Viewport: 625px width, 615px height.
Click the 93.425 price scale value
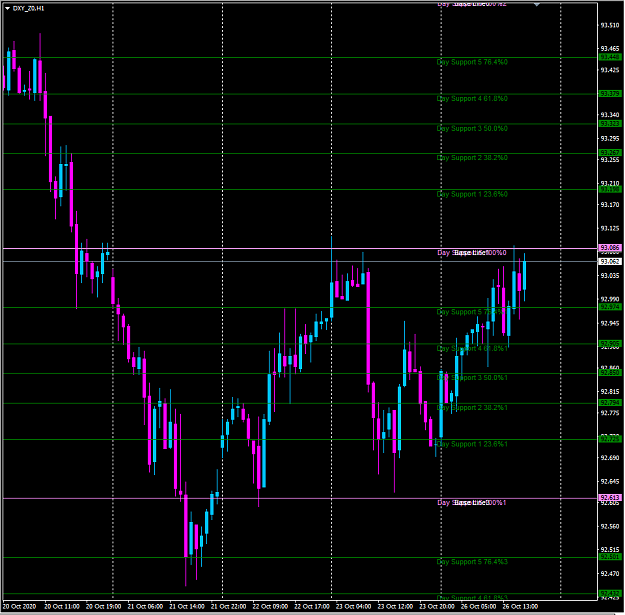coord(610,70)
